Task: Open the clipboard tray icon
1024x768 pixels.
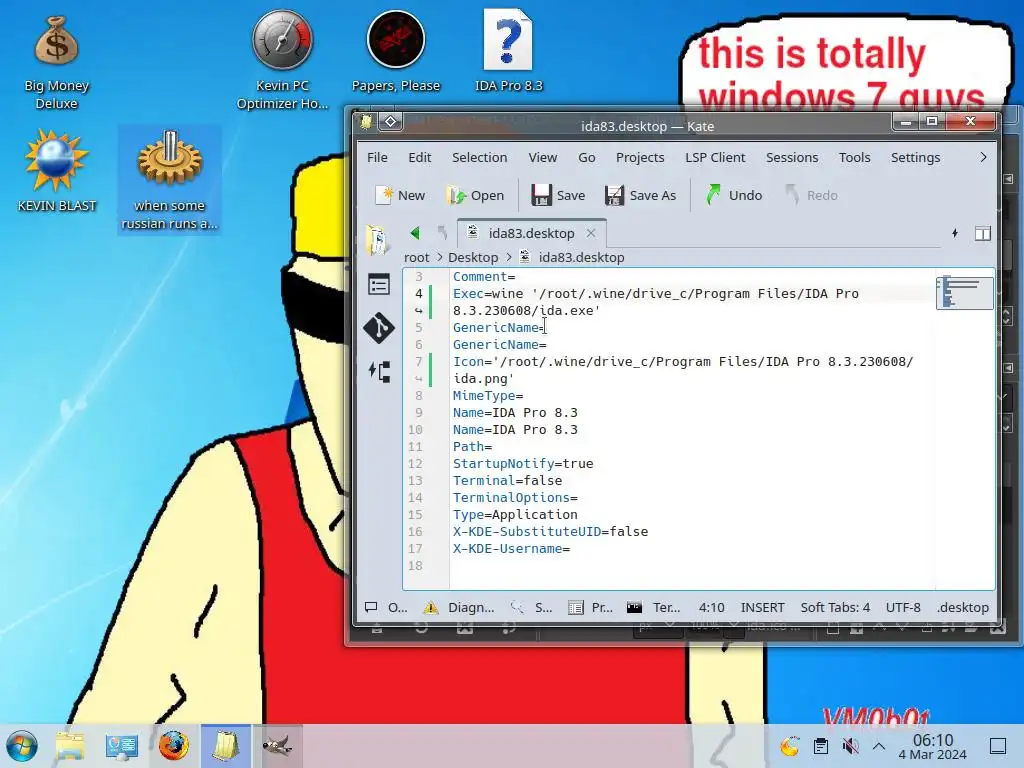Action: tap(821, 746)
